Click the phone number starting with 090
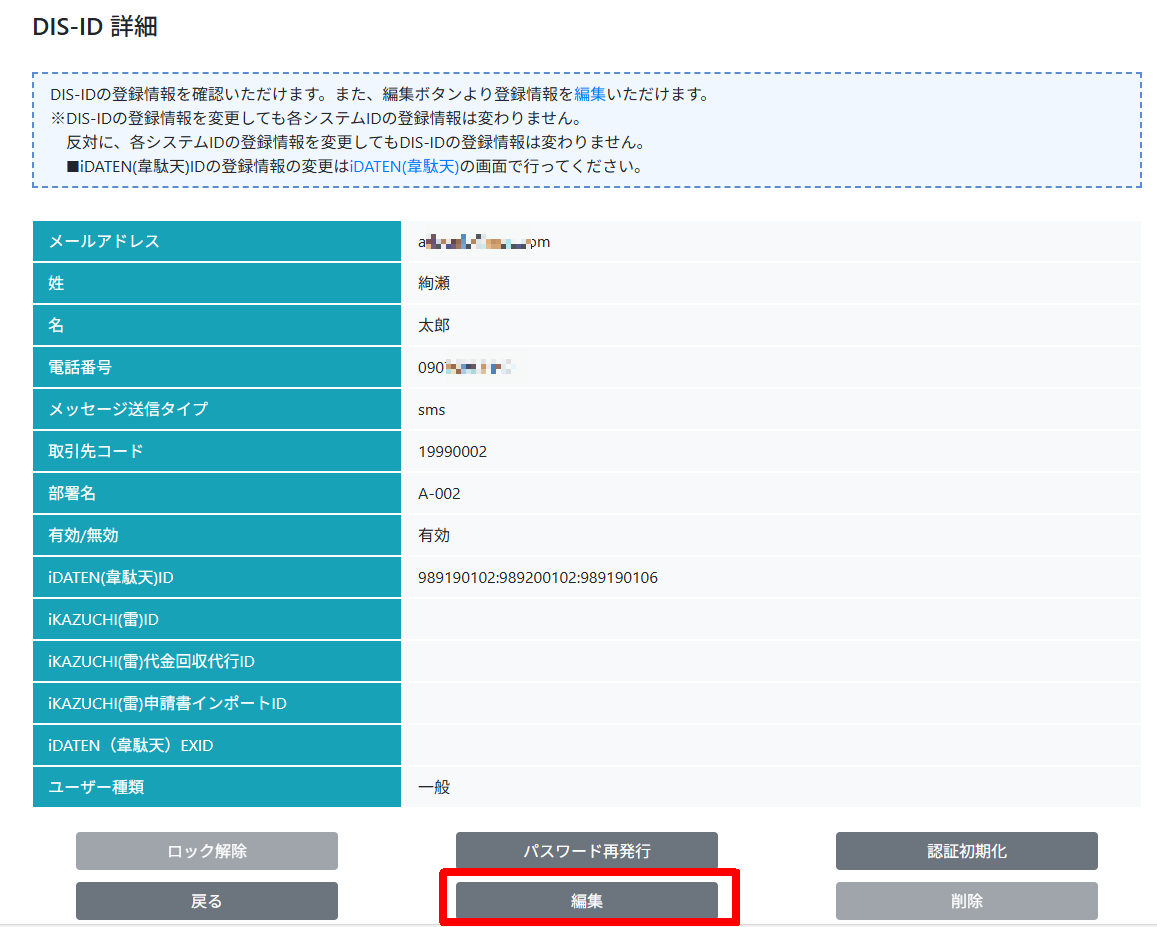1157x927 pixels. (465, 368)
